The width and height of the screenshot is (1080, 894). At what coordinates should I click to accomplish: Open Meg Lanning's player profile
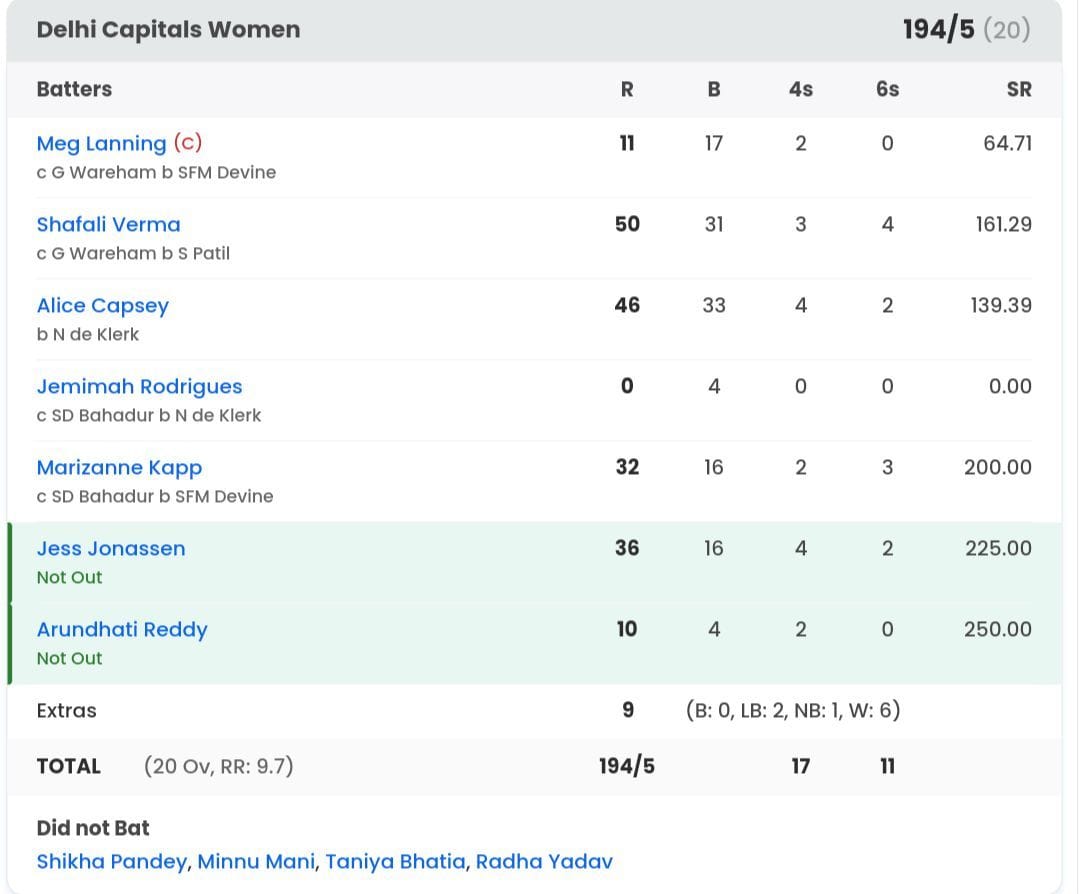pos(100,143)
